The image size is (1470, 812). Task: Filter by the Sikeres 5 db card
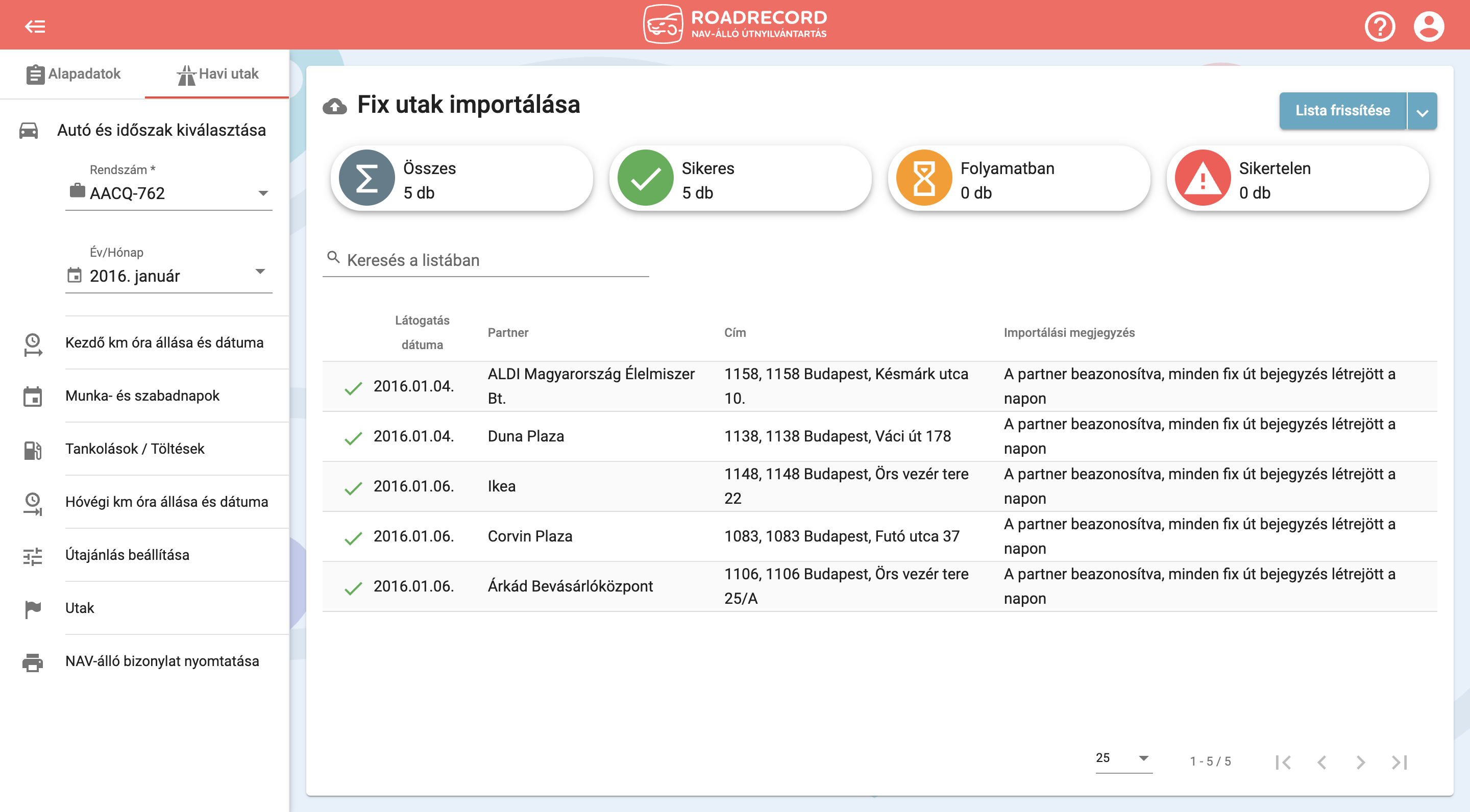[740, 178]
